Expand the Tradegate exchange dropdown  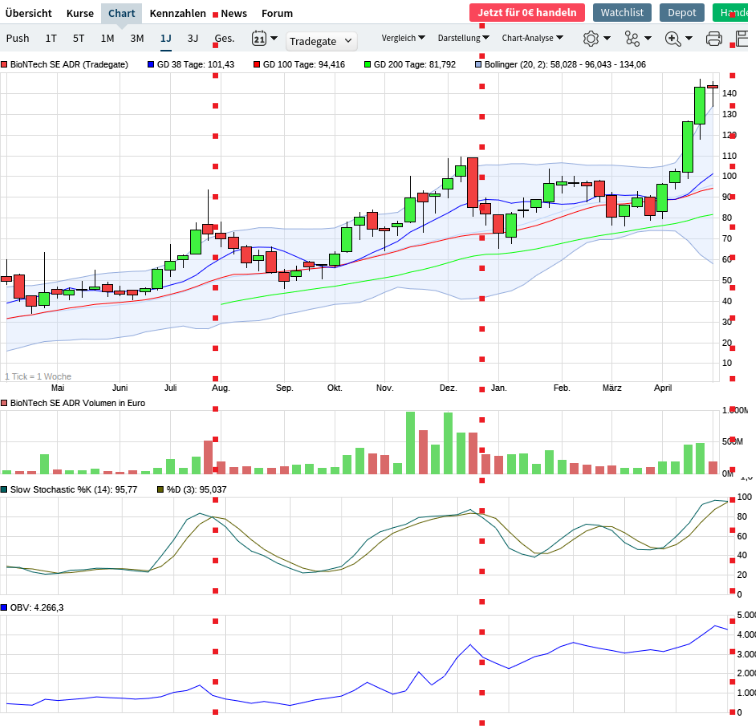point(321,41)
